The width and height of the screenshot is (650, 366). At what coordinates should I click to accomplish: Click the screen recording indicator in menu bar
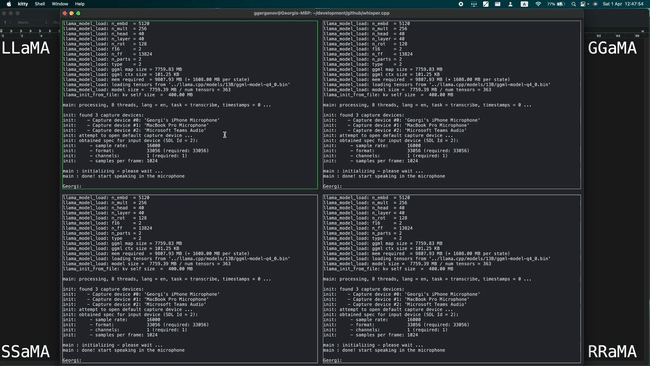coord(461,4)
